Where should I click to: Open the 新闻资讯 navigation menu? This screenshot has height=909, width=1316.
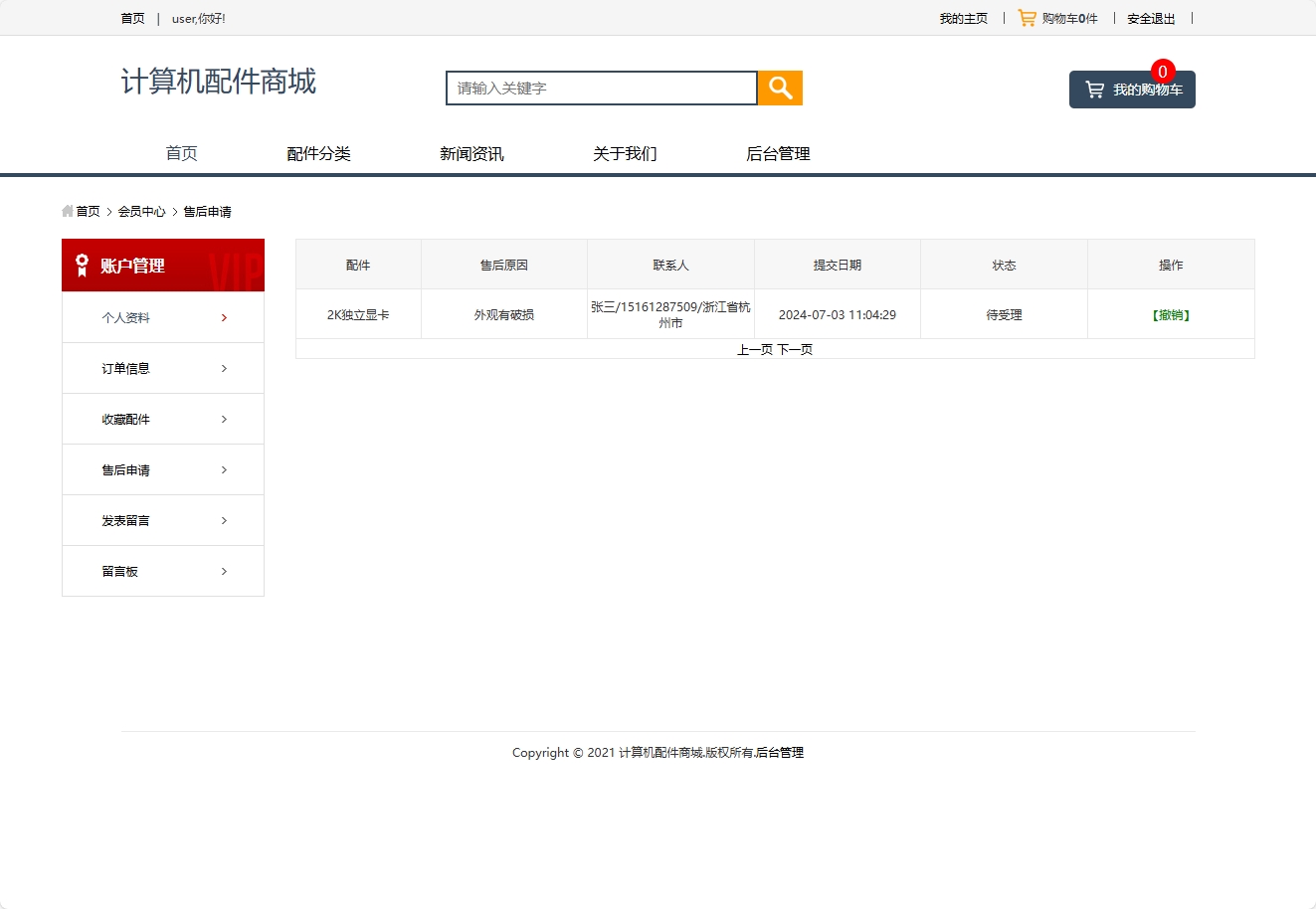coord(471,153)
